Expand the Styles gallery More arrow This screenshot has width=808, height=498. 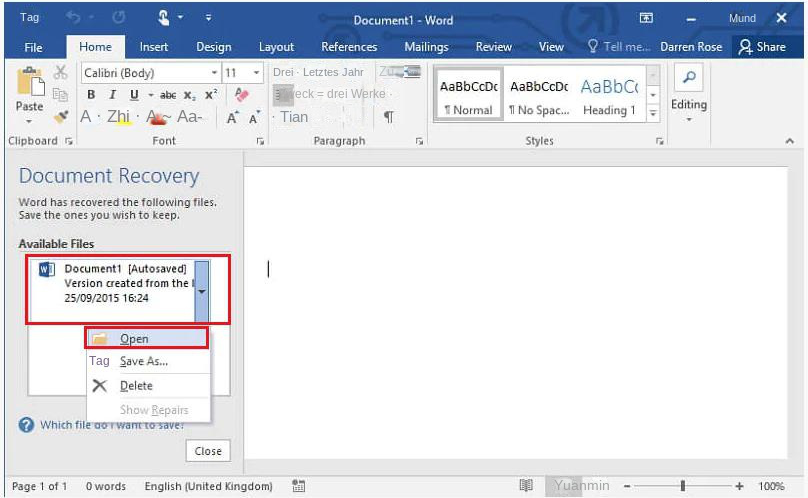pyautogui.click(x=653, y=113)
